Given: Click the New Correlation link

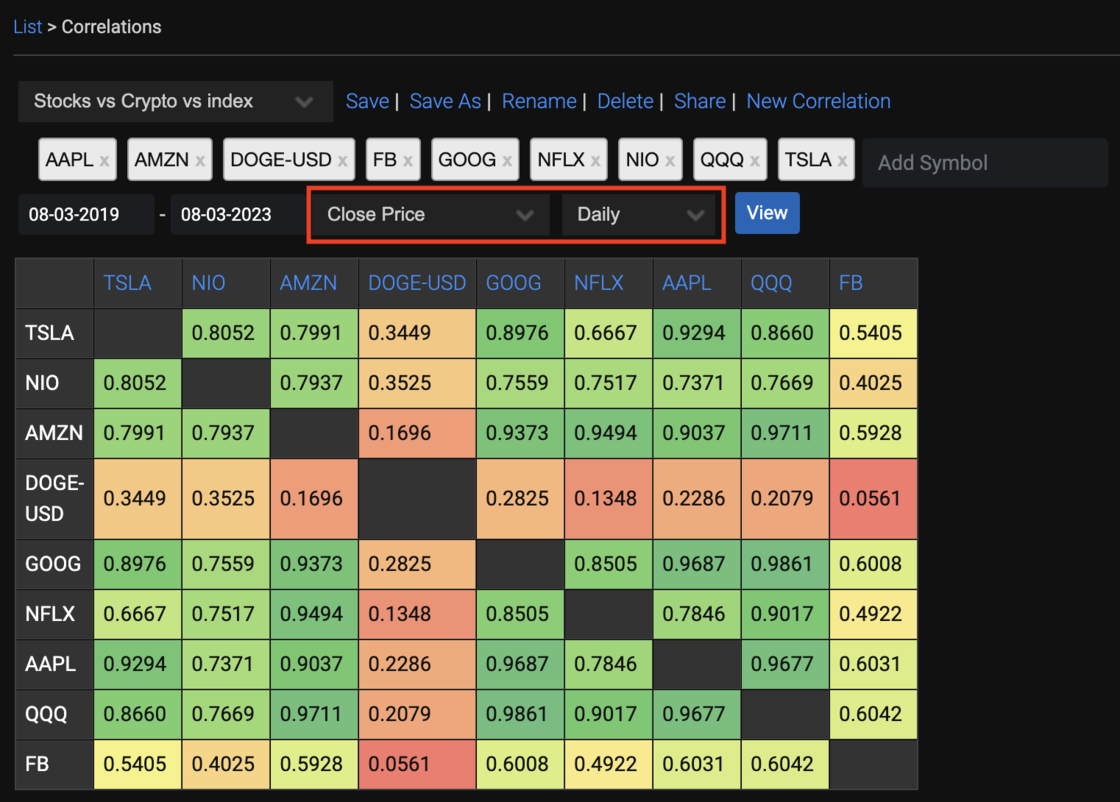Looking at the screenshot, I should pos(819,101).
